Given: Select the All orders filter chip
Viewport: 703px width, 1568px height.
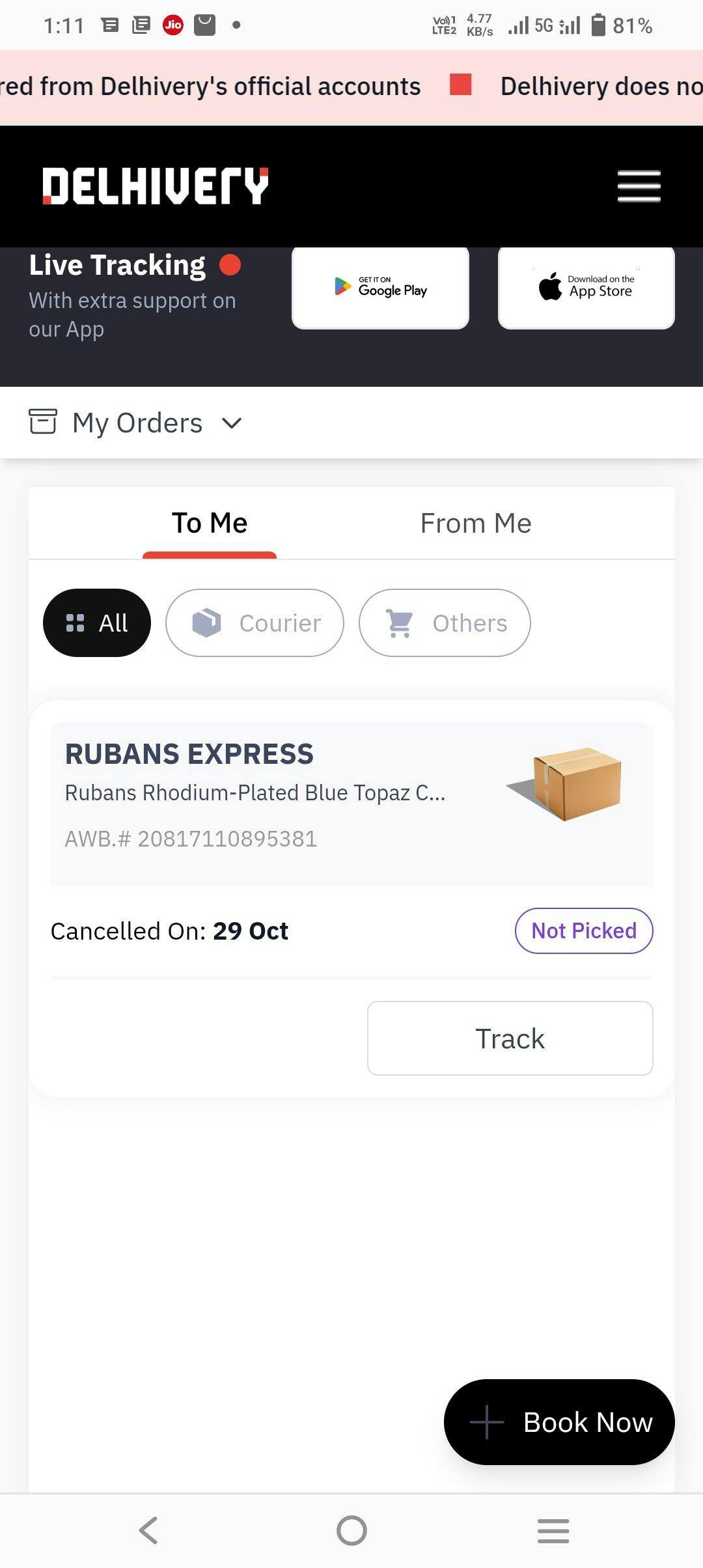Looking at the screenshot, I should pos(97,623).
